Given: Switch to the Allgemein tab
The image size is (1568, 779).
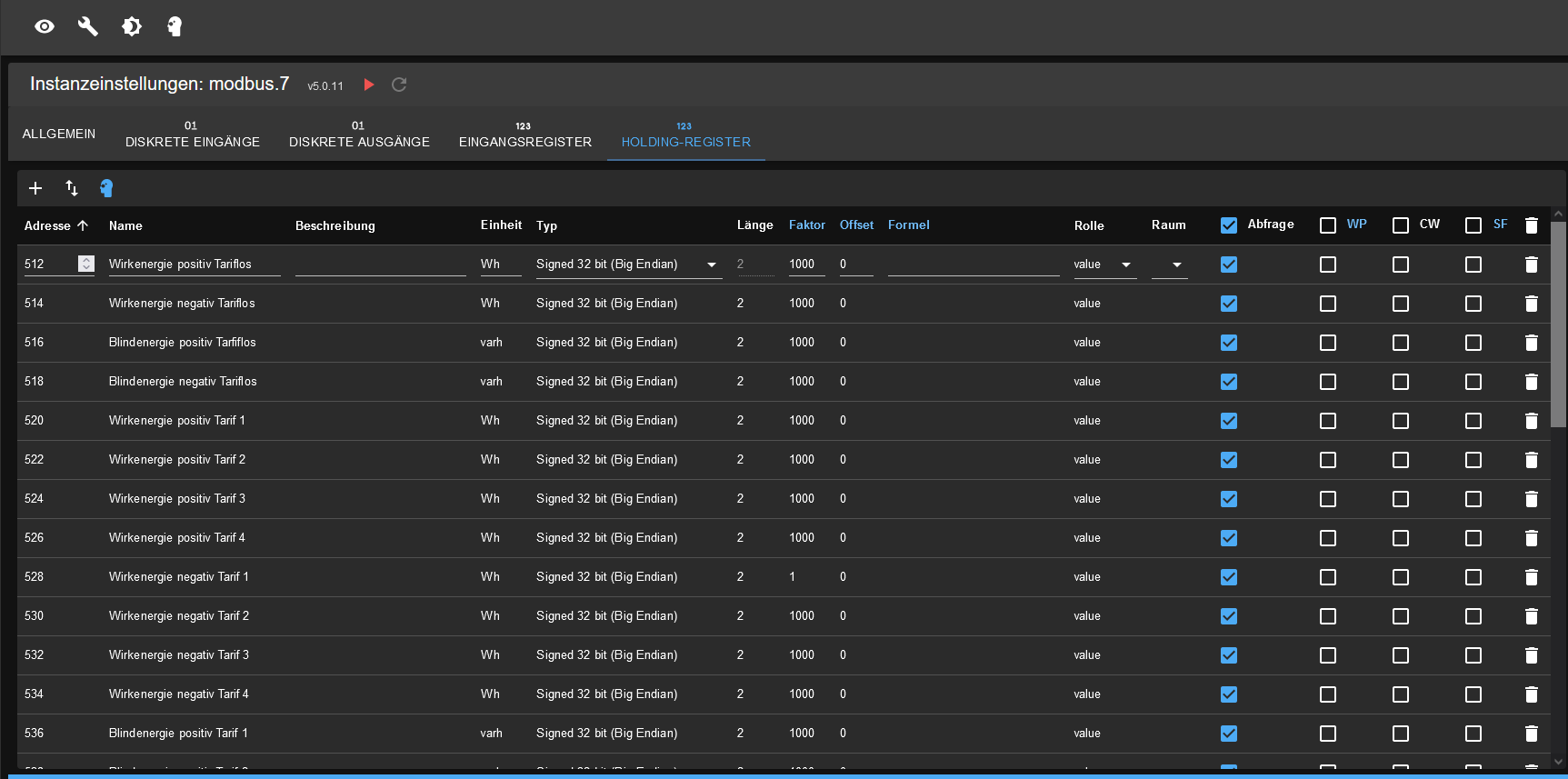Looking at the screenshot, I should (x=59, y=134).
